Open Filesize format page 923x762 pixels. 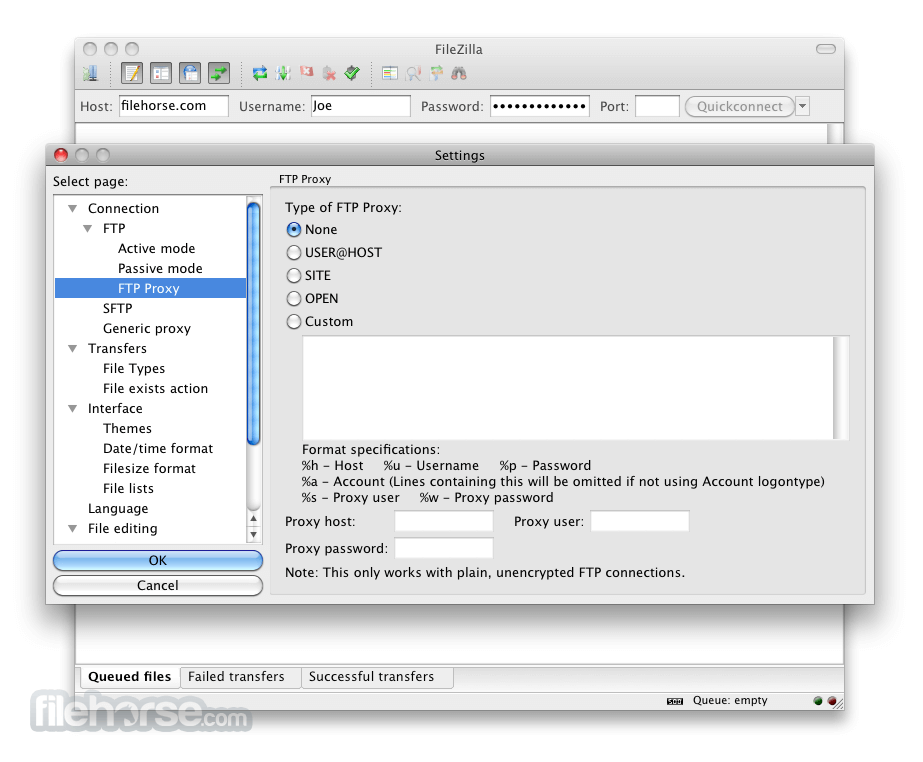click(x=150, y=469)
